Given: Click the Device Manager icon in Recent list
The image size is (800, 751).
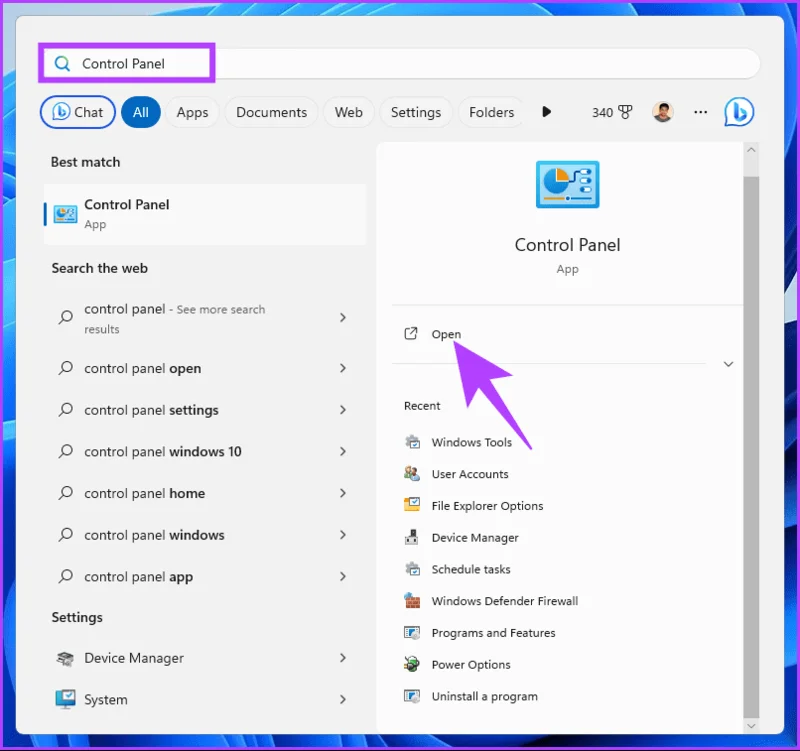Looking at the screenshot, I should click(x=412, y=537).
